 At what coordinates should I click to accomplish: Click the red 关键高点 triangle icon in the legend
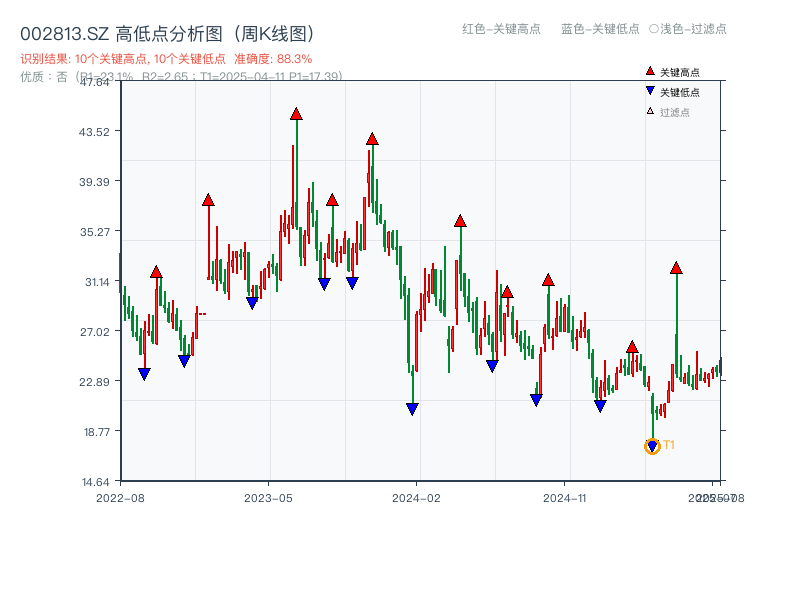click(651, 71)
